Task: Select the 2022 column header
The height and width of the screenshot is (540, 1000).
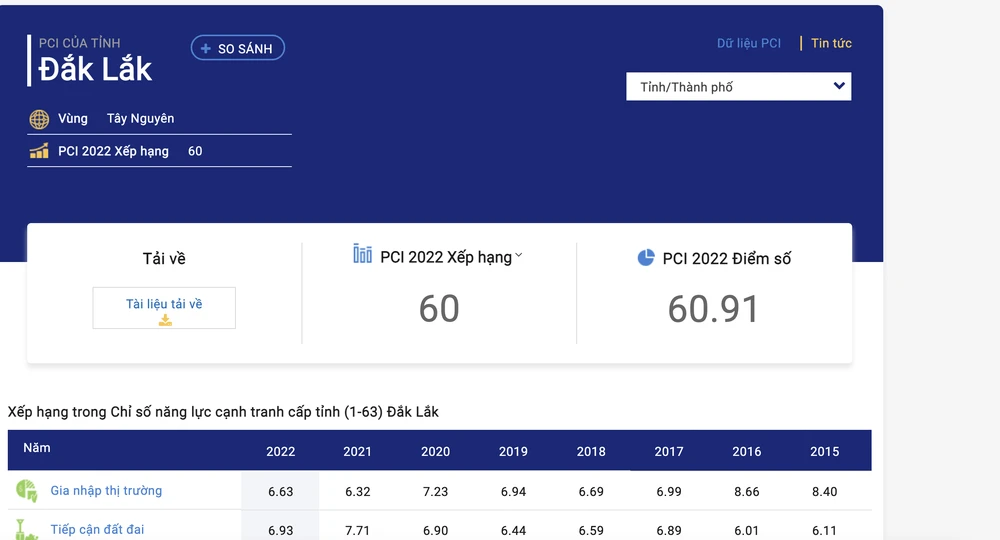Action: pyautogui.click(x=280, y=451)
